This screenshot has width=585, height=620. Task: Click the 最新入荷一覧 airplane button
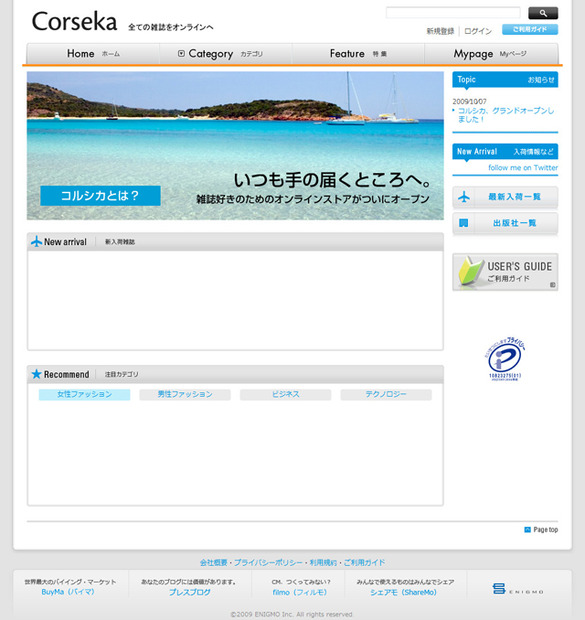[505, 197]
